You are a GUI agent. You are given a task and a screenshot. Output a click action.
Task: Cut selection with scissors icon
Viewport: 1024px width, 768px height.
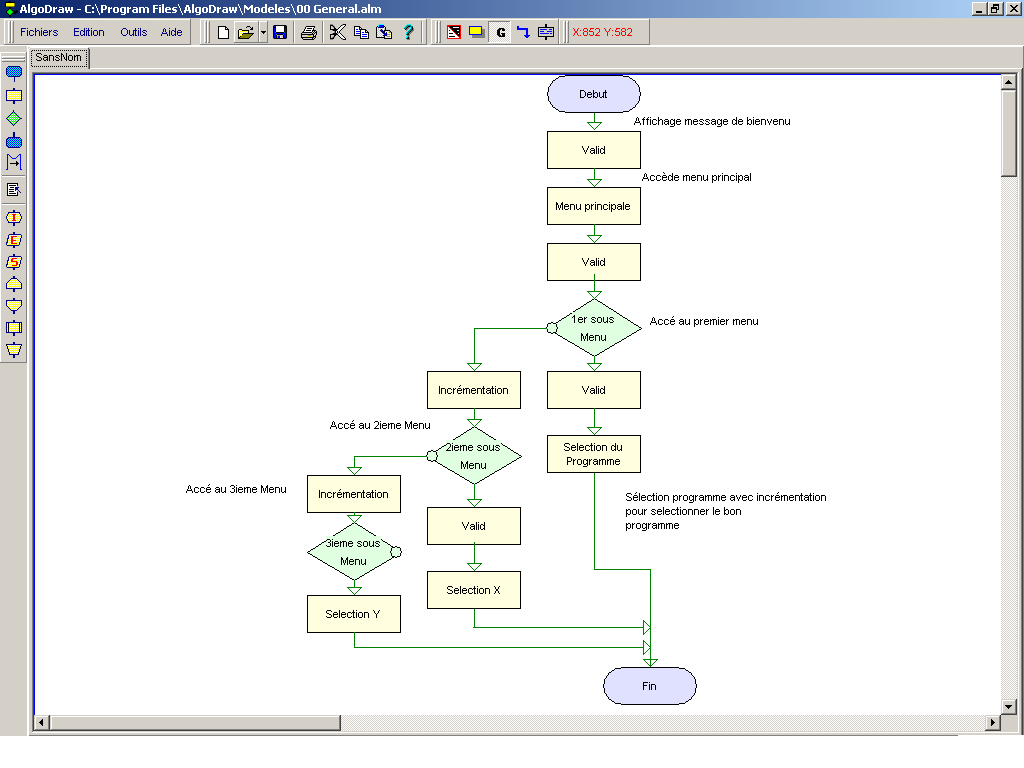click(337, 32)
